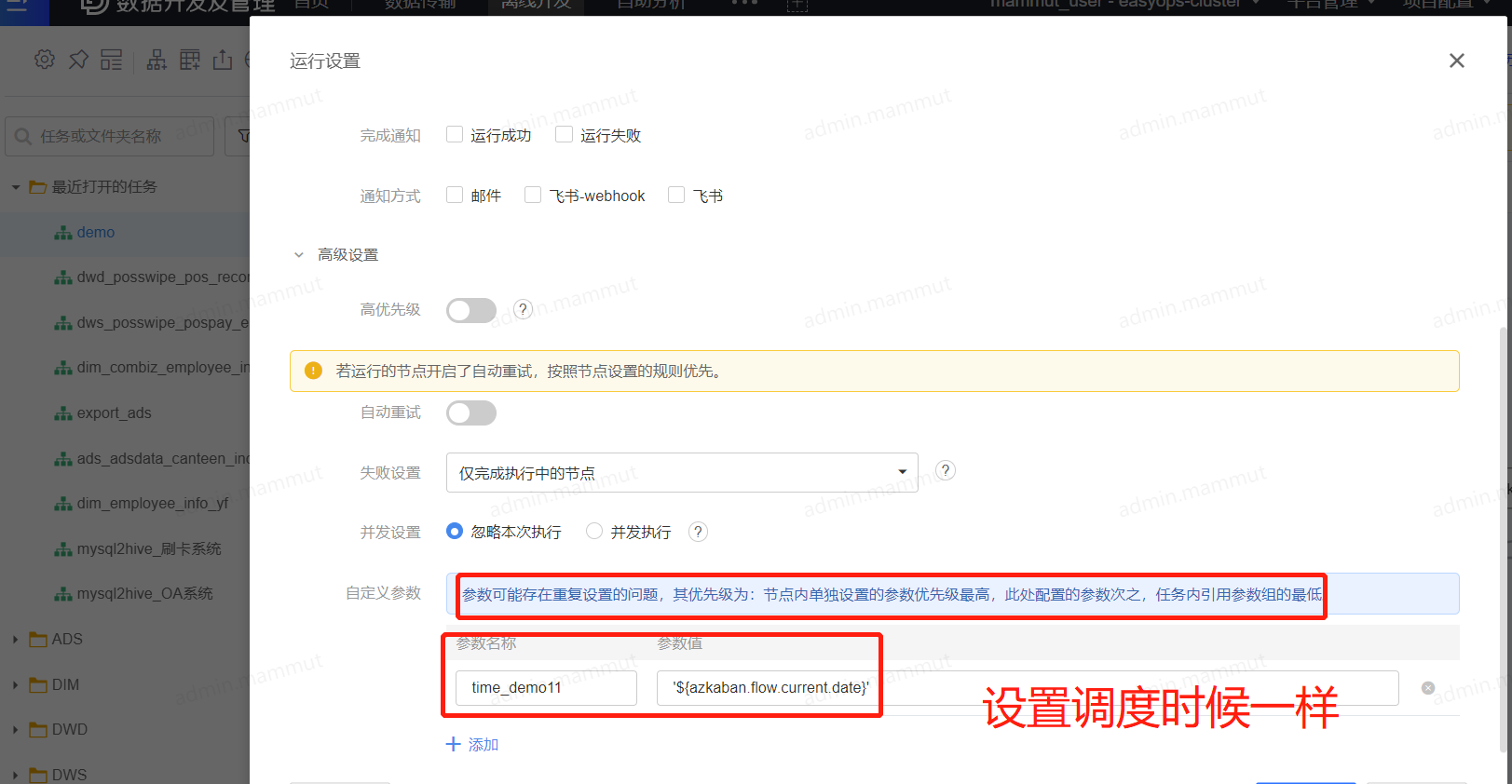Expand the DWD folder

pos(16,730)
